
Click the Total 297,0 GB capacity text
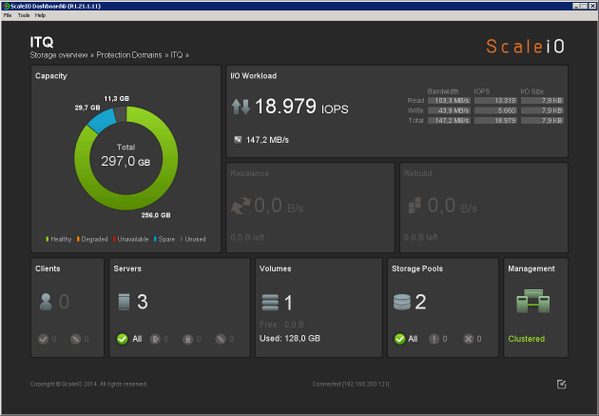coord(126,156)
